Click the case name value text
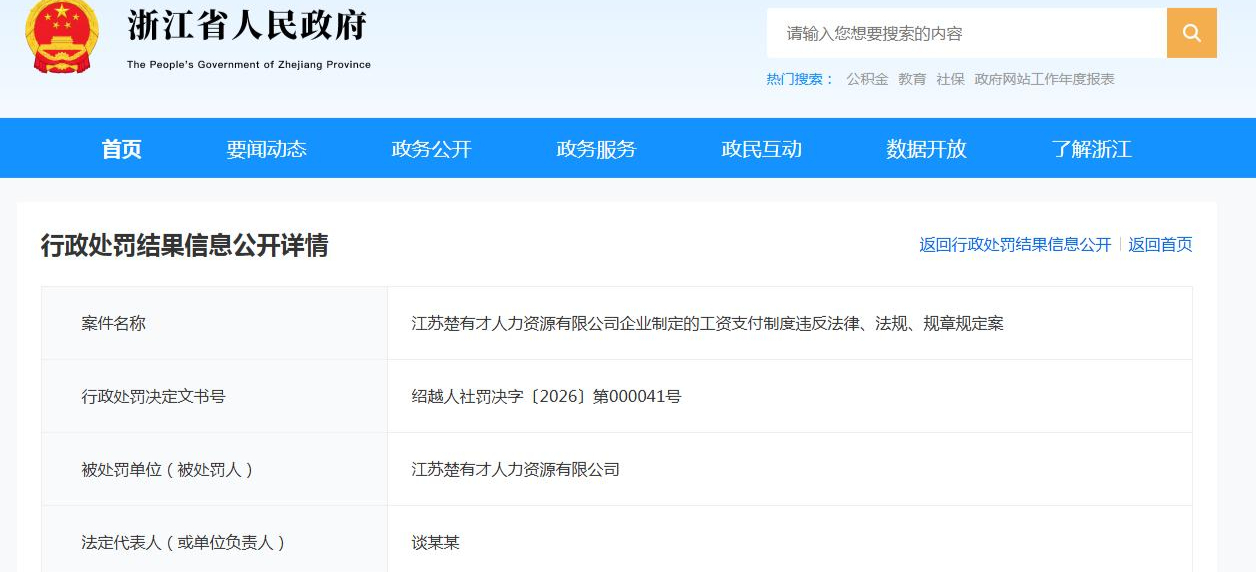This screenshot has height=572, width=1256. pos(707,324)
